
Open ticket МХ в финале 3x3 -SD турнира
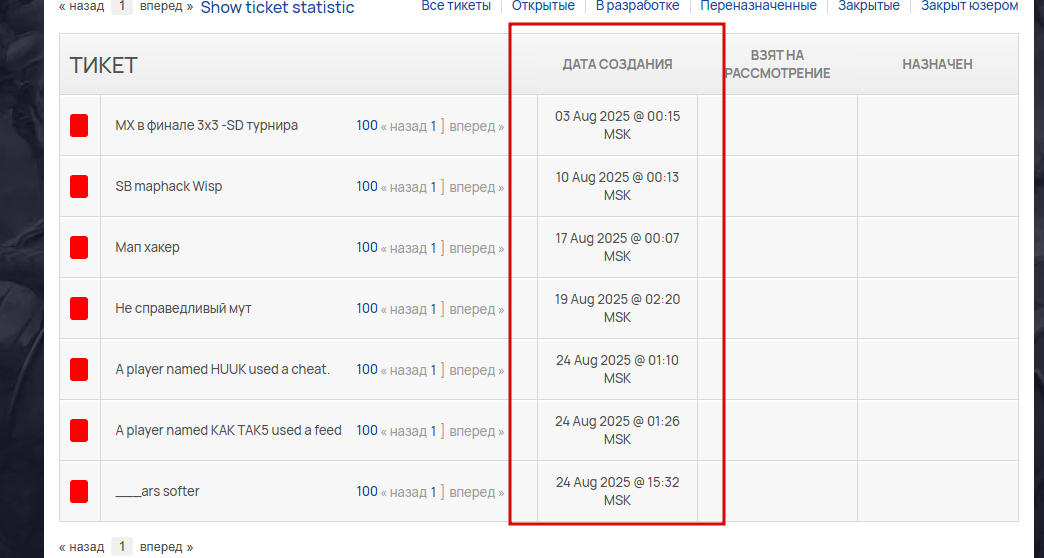pos(206,125)
